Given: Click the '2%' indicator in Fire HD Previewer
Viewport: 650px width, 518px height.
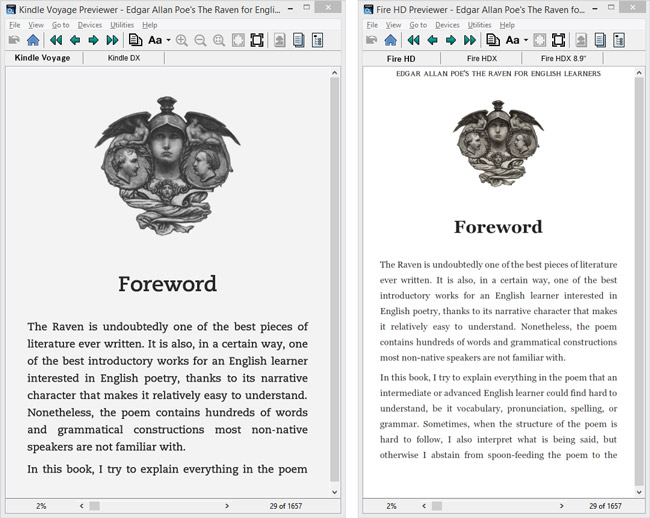Looking at the screenshot, I should pyautogui.click(x=391, y=506).
